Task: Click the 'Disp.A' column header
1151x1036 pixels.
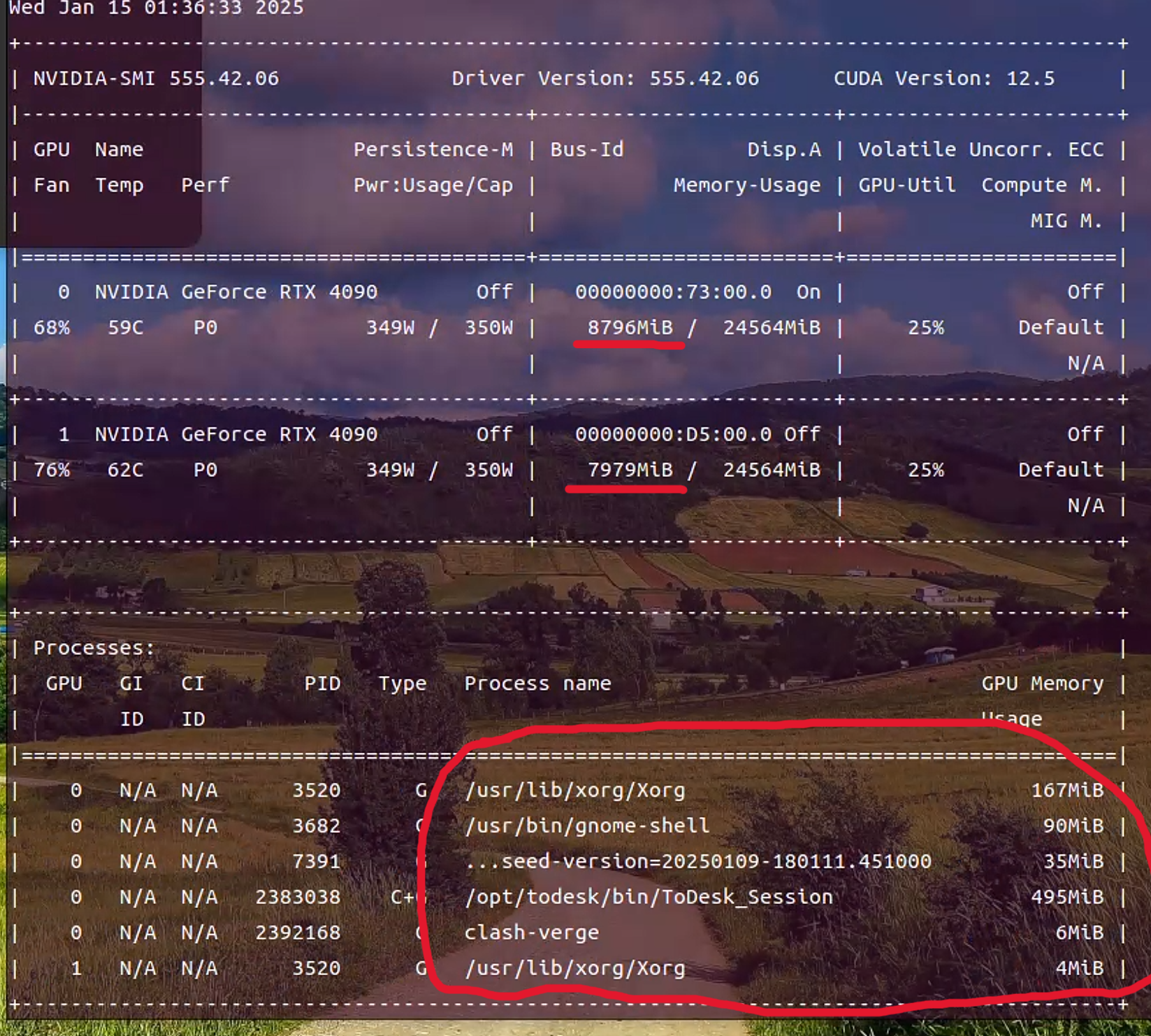Action: click(x=784, y=150)
